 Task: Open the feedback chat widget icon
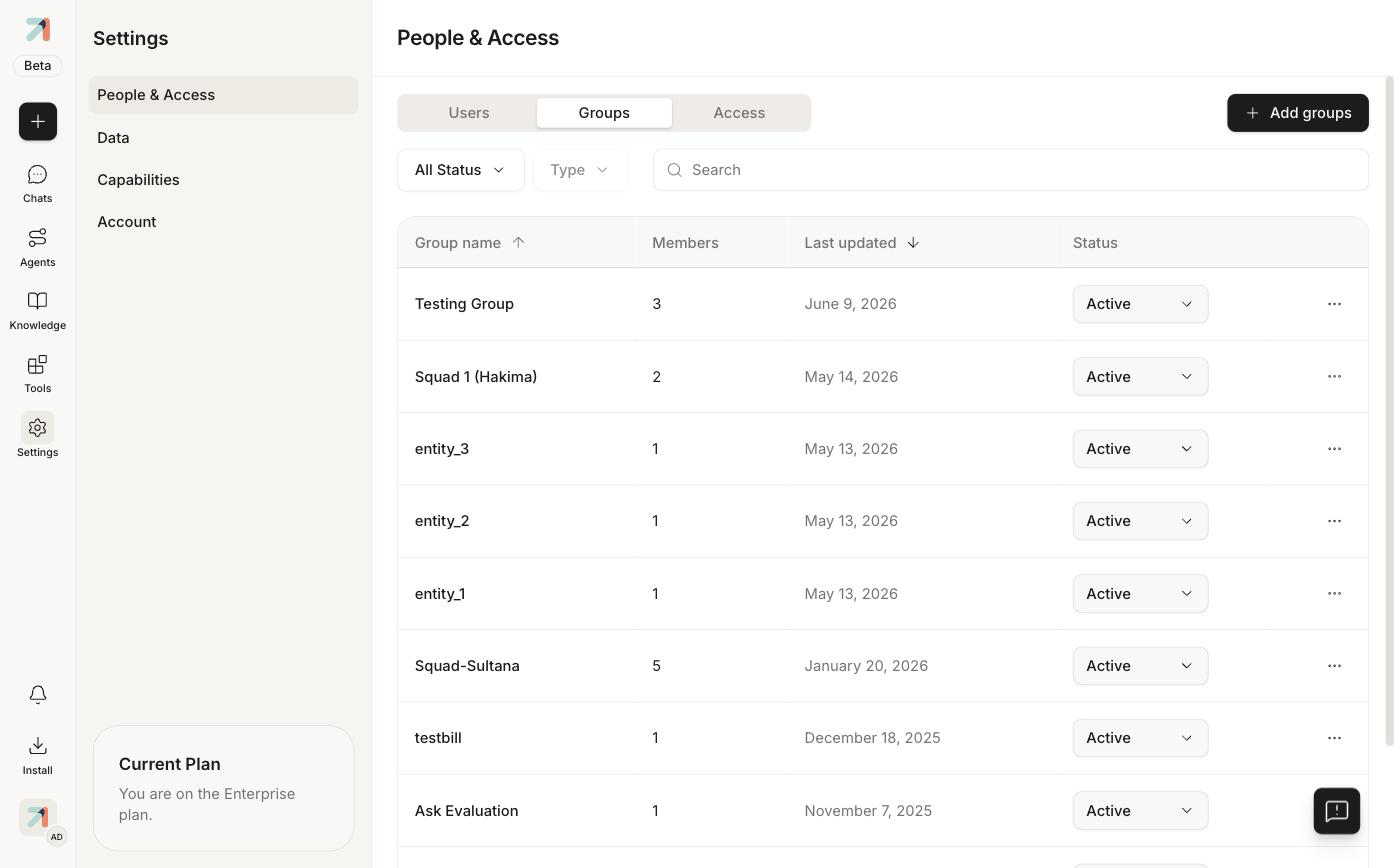point(1336,811)
